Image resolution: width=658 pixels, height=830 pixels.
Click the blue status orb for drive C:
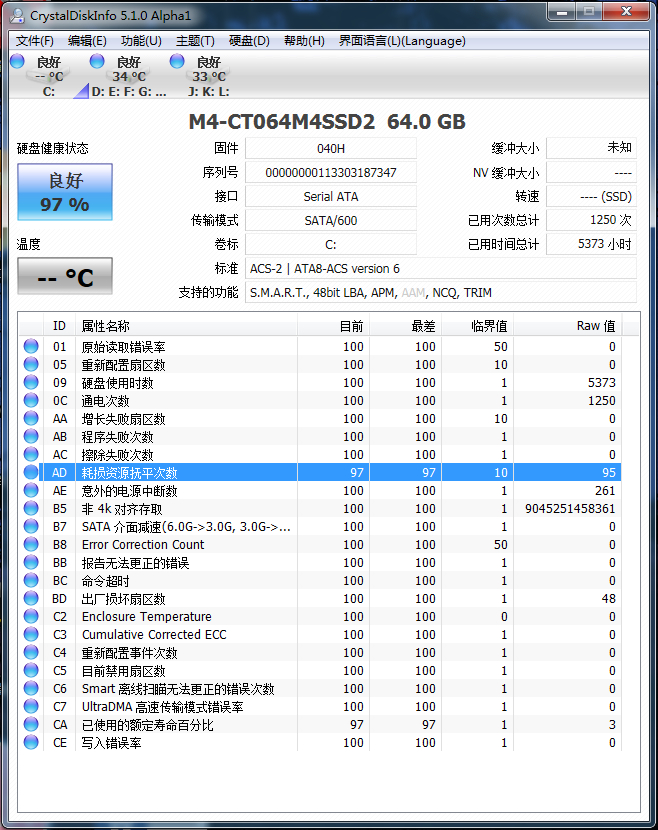pyautogui.click(x=17, y=61)
